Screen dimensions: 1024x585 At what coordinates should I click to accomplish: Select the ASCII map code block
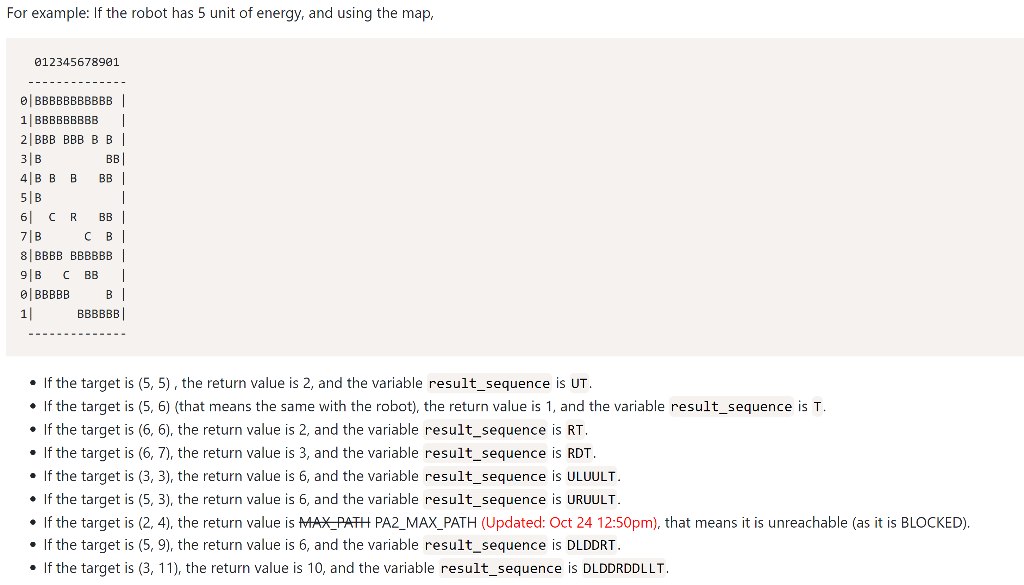[300, 195]
